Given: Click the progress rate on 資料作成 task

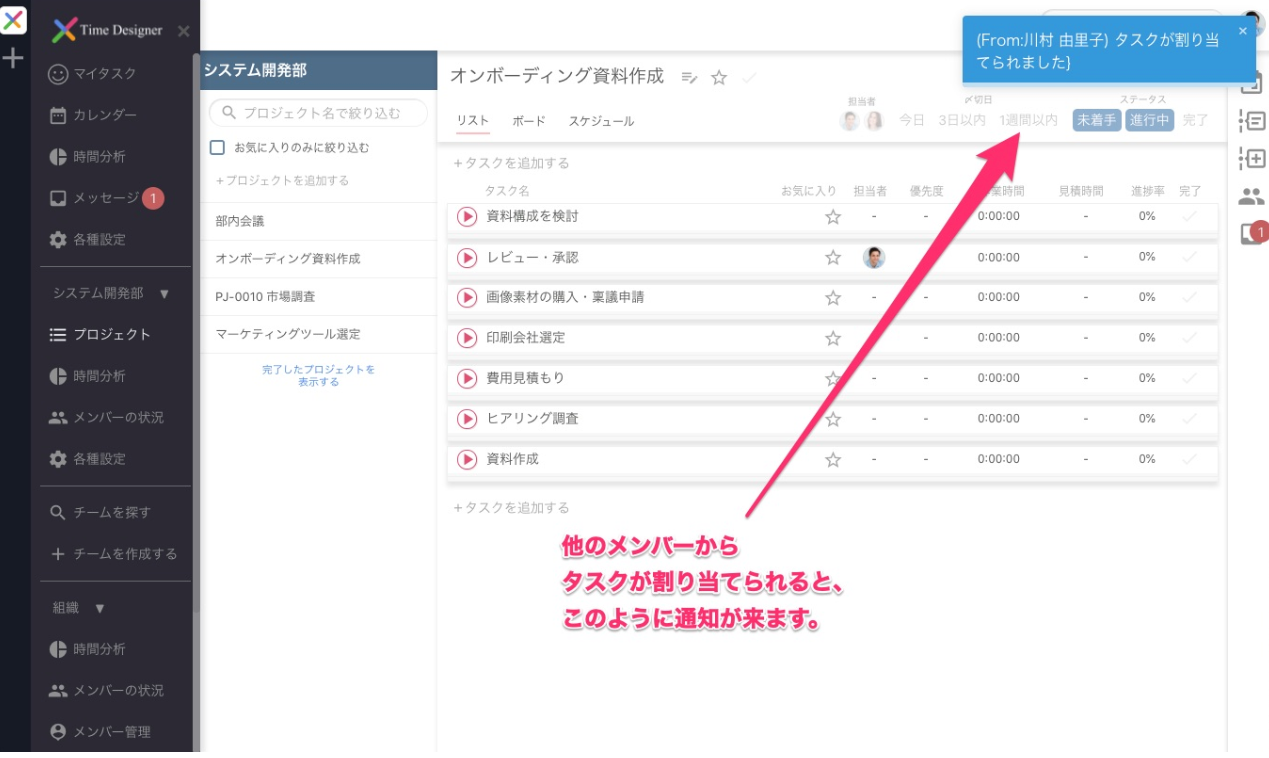Looking at the screenshot, I should 1149,459.
